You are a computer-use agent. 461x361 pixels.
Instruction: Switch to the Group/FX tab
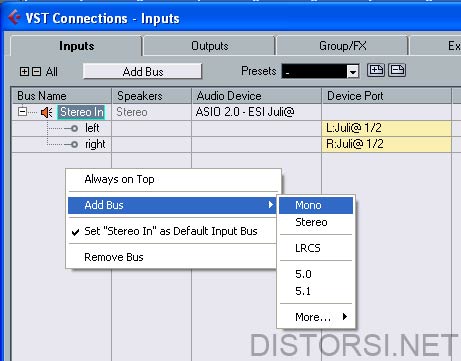point(343,46)
